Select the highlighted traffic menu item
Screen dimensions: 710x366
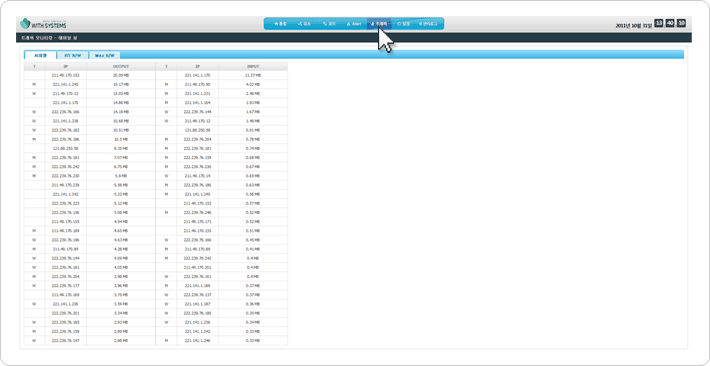click(x=379, y=24)
